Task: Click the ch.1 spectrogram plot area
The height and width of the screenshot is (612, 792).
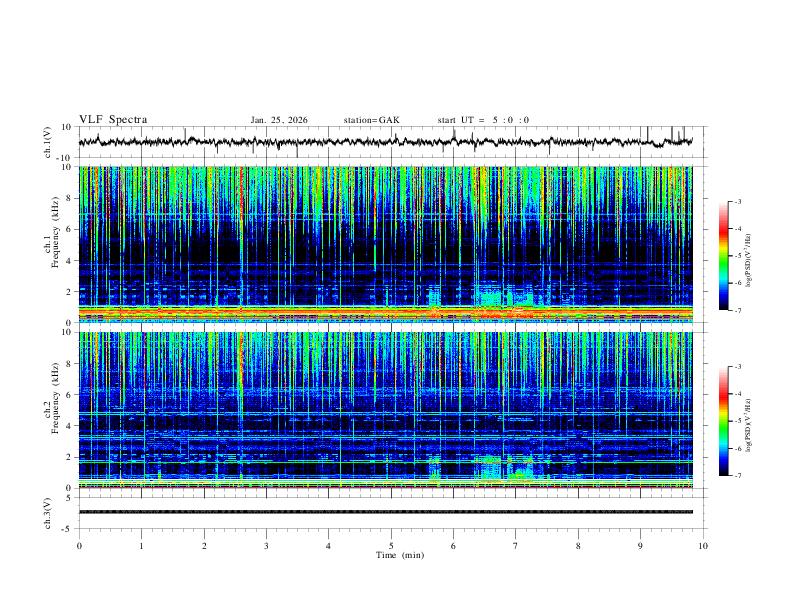Action: coord(386,244)
